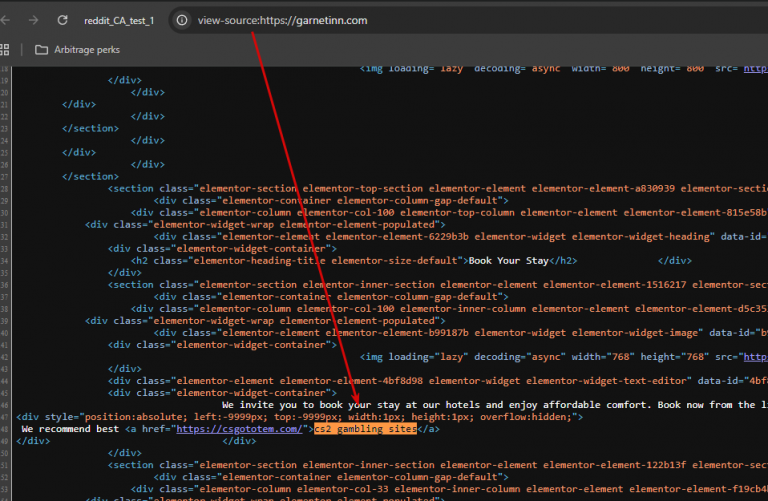The width and height of the screenshot is (768, 501).
Task: Click the elementor-widget-heading div line
Action: point(460,237)
